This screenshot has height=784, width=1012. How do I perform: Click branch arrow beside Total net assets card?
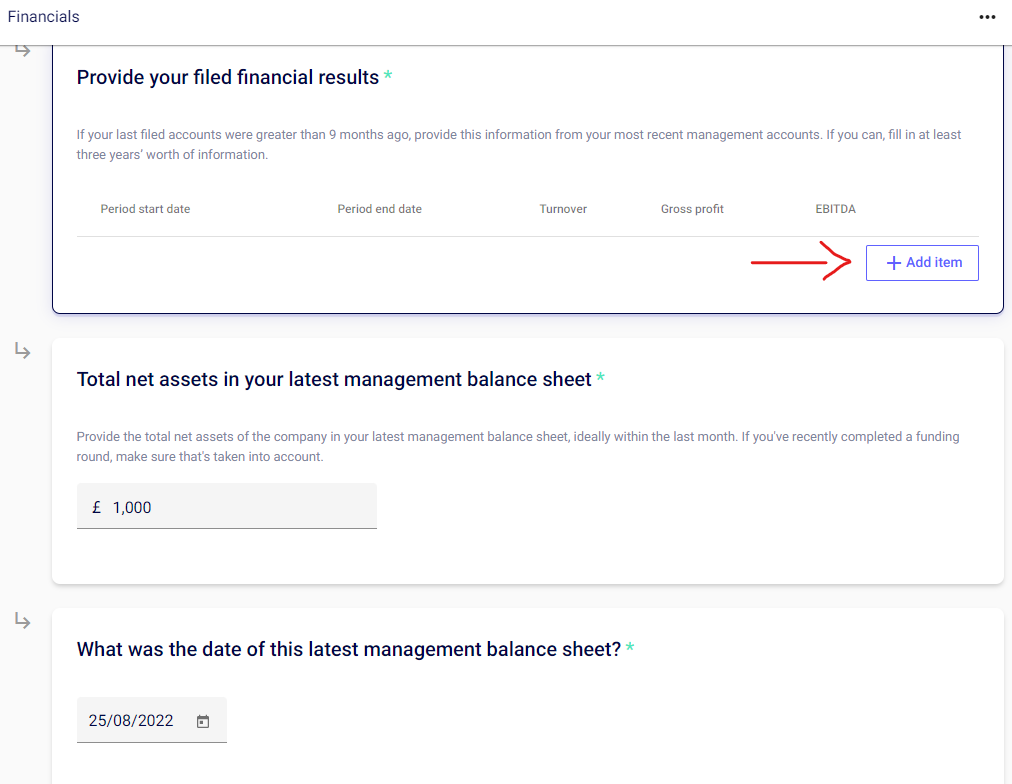point(22,351)
